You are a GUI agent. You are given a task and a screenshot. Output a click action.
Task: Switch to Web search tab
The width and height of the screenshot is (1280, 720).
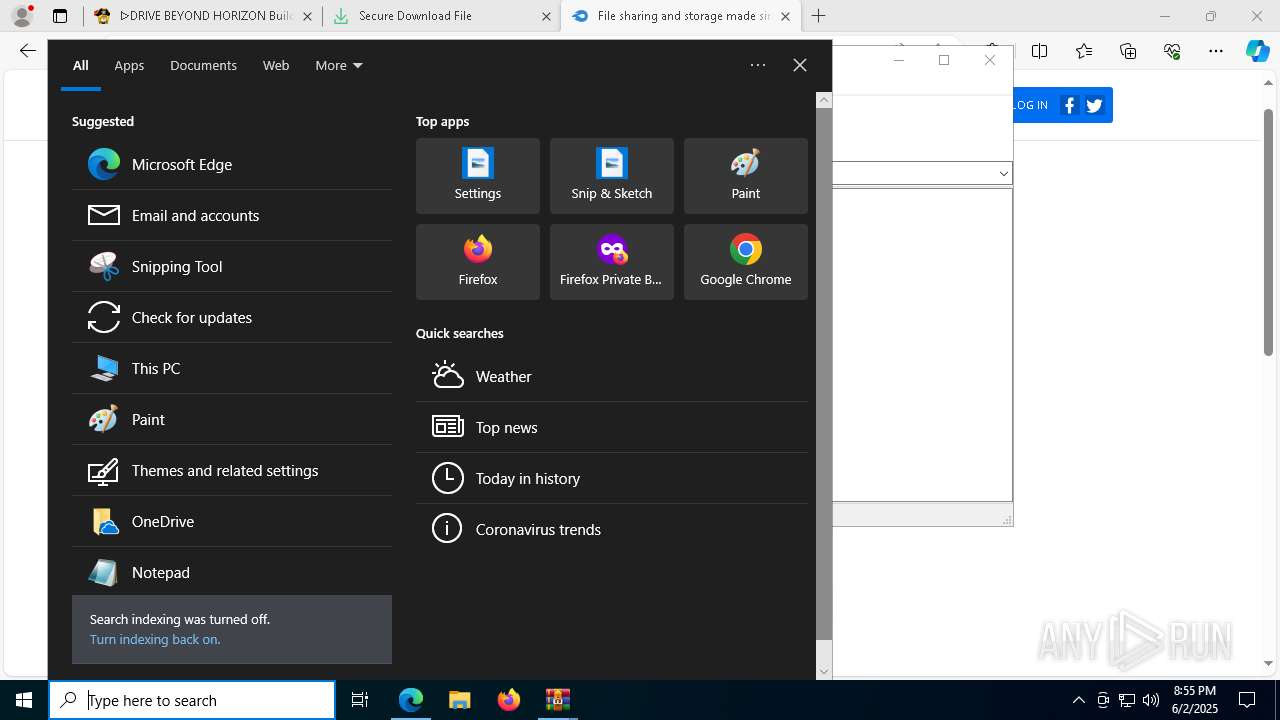[x=276, y=65]
